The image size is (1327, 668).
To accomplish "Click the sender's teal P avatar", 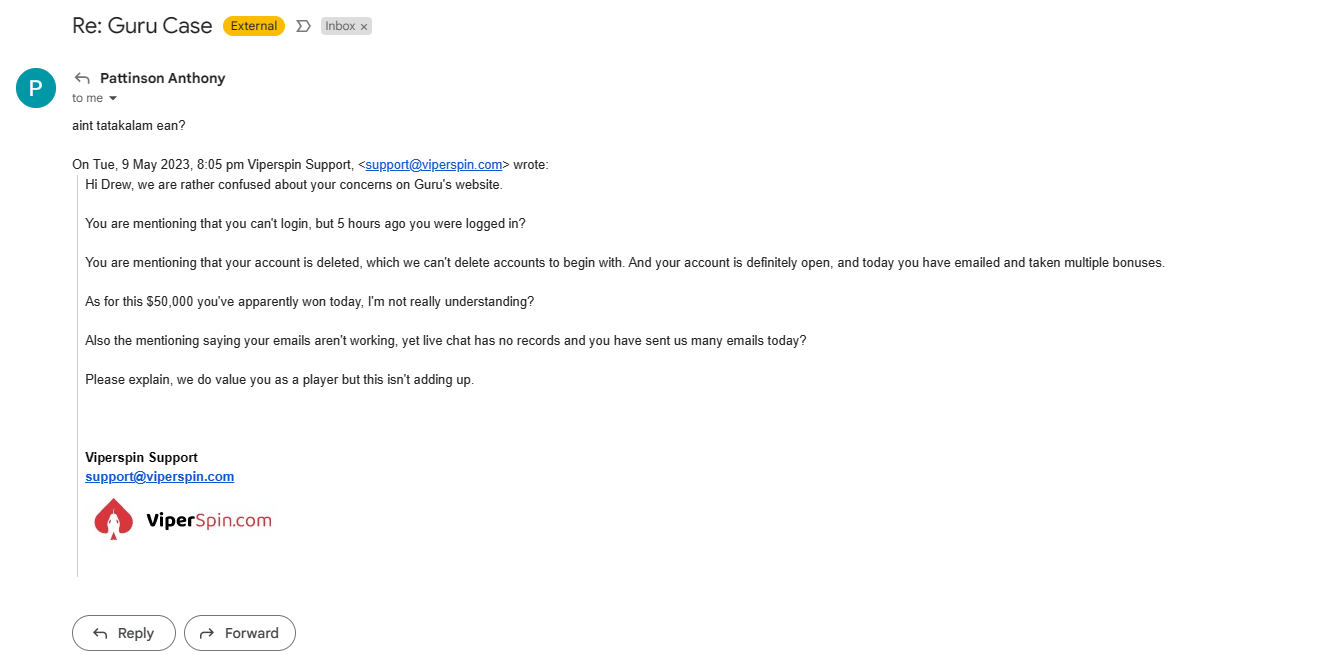I will [x=36, y=88].
